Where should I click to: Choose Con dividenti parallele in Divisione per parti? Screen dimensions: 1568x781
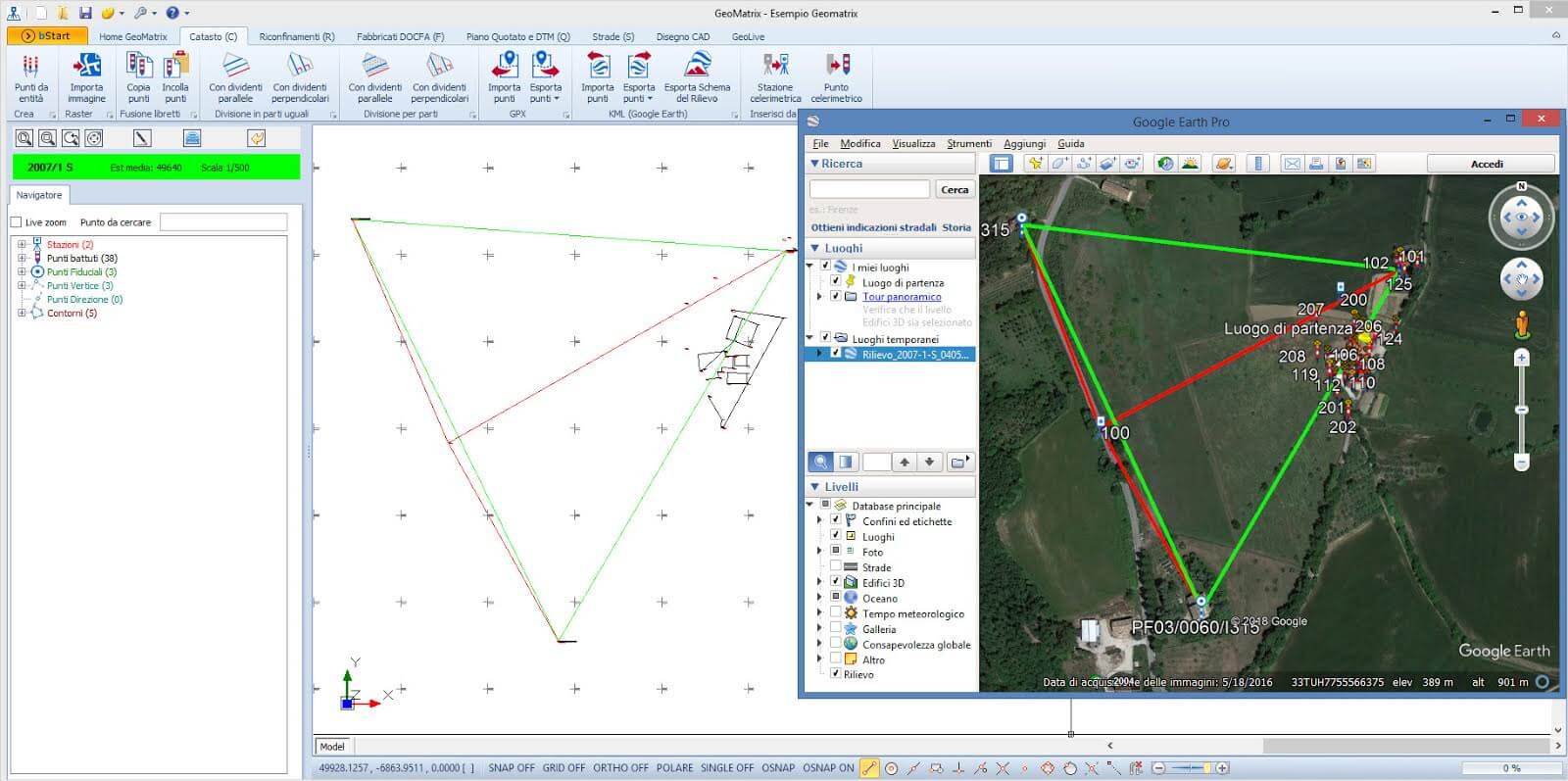(374, 77)
